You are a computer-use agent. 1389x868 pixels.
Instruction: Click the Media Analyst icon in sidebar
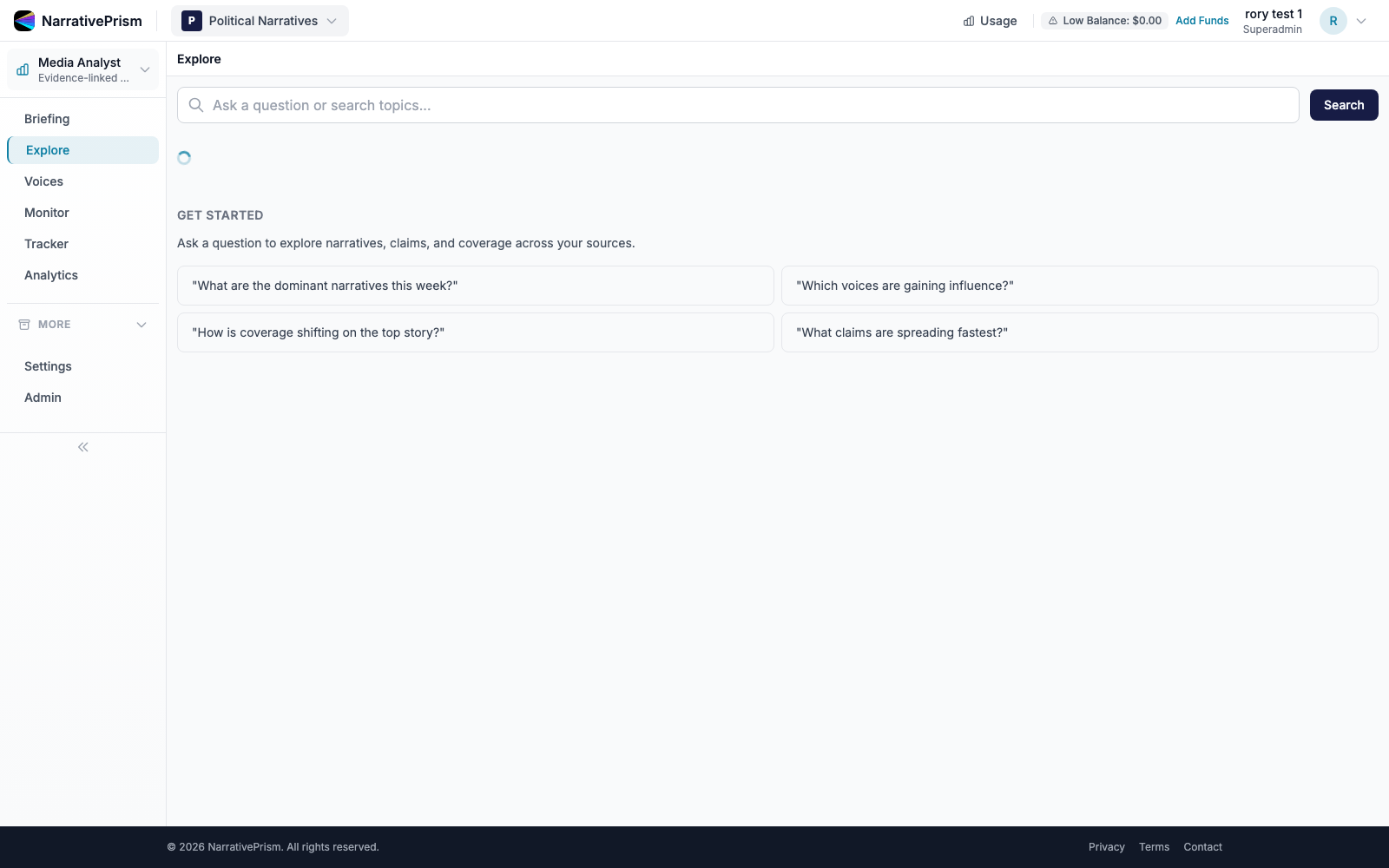tap(21, 69)
